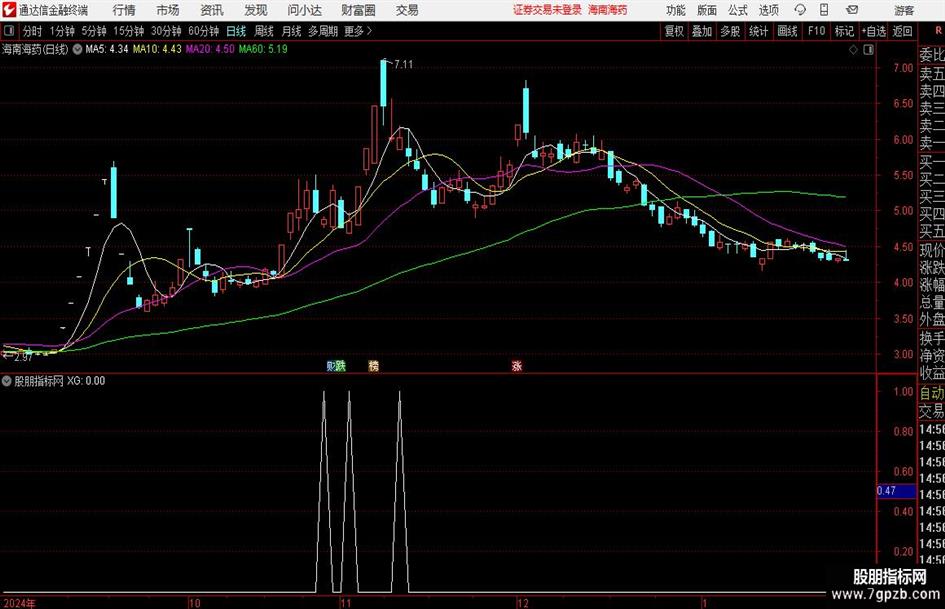
Task: Open the 资讯 menu
Action: coord(212,10)
